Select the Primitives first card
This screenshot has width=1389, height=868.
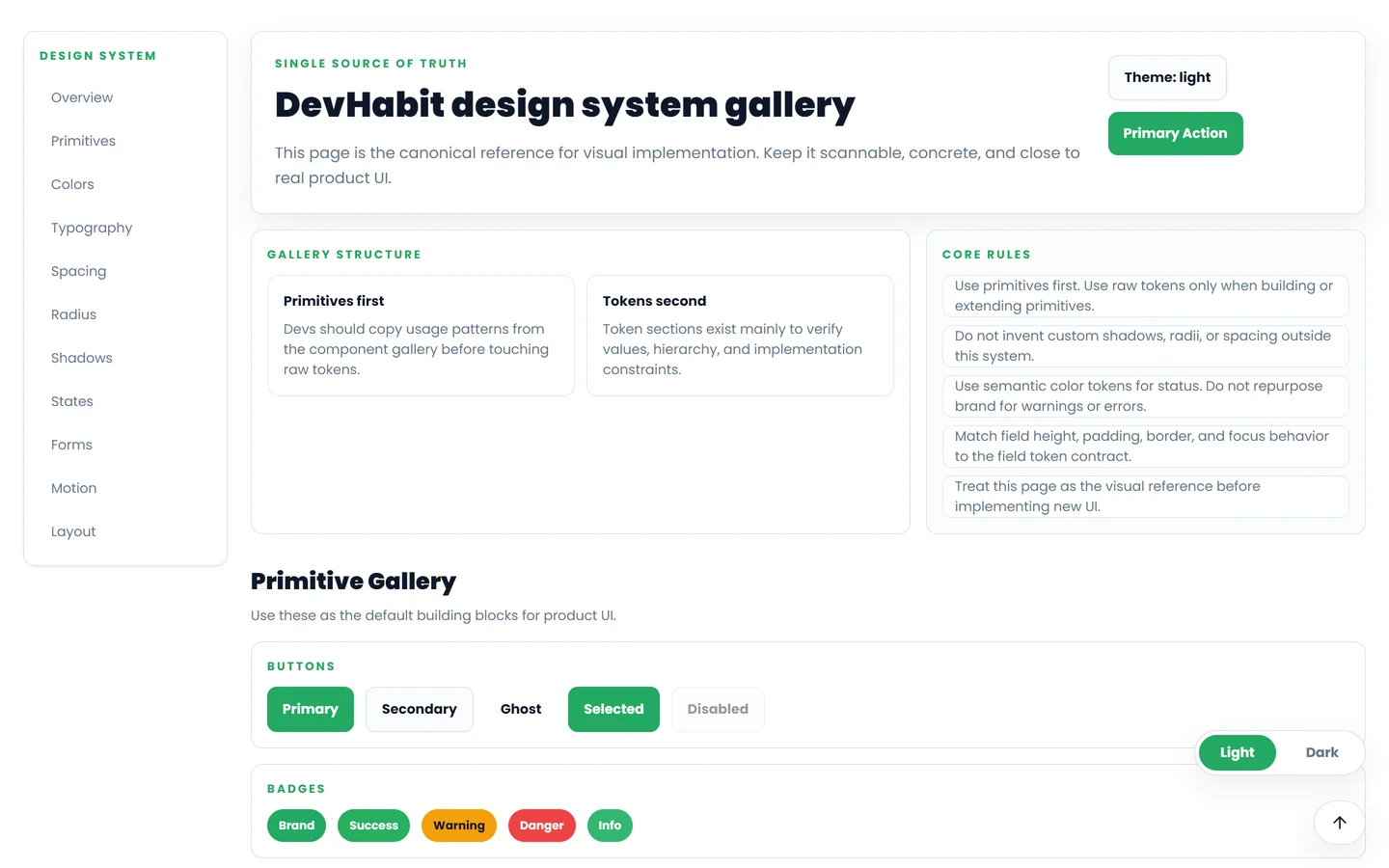tap(421, 336)
